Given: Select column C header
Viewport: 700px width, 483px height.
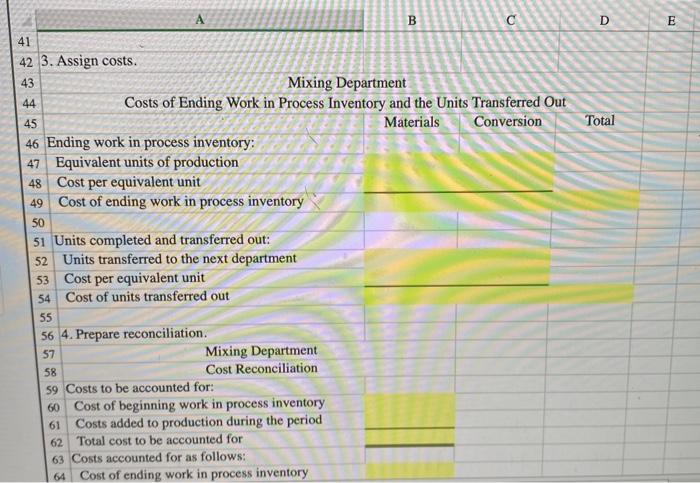Looking at the screenshot, I should point(511,21).
